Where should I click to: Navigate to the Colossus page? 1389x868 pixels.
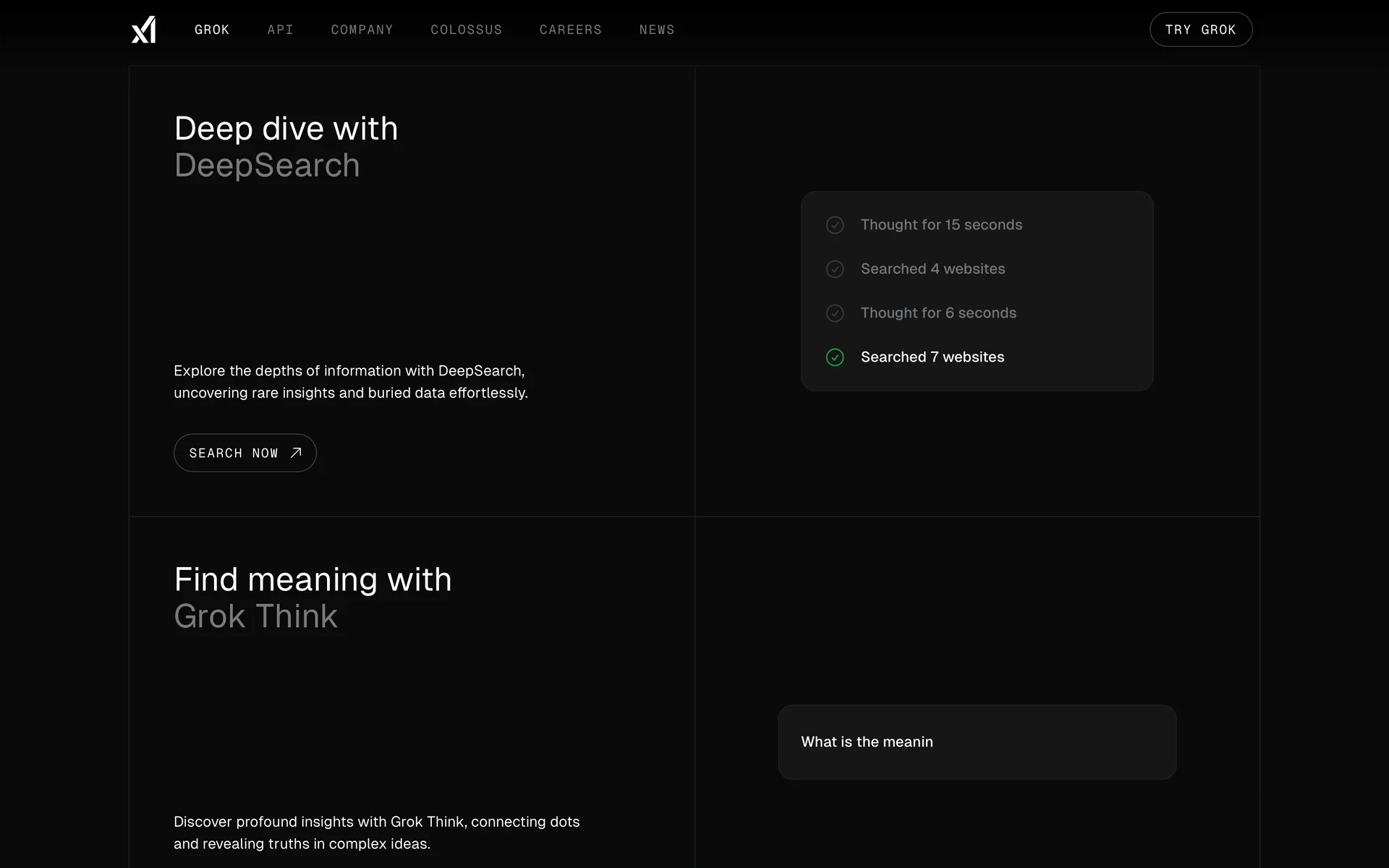pyautogui.click(x=466, y=30)
